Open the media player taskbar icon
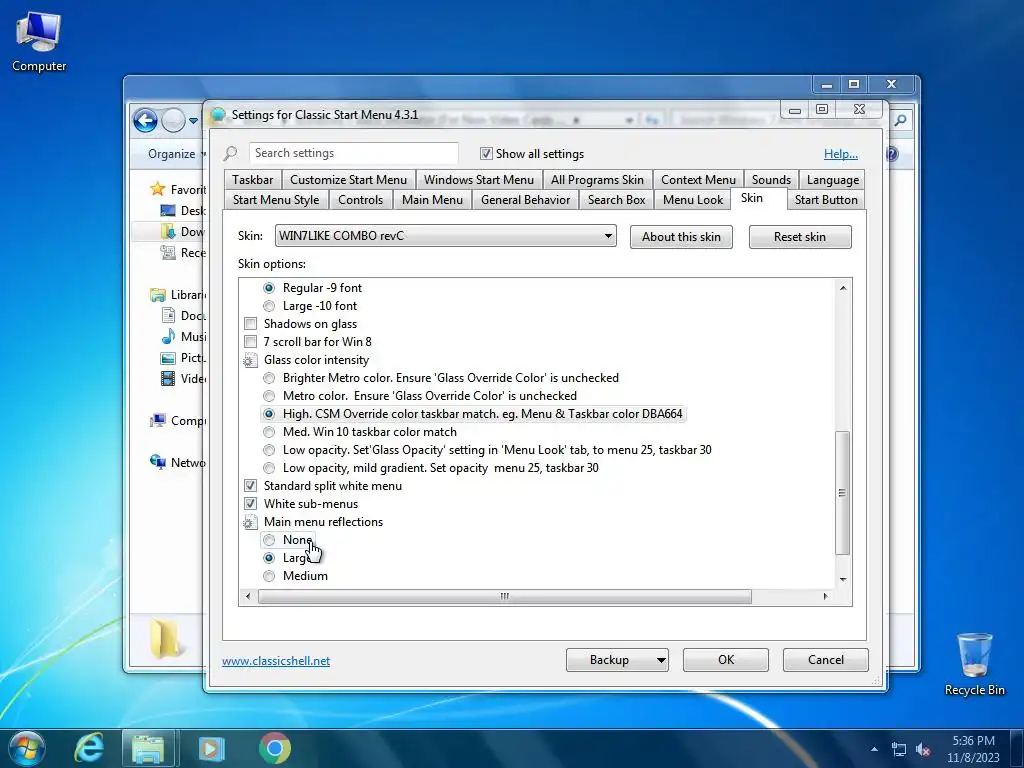 [211, 748]
